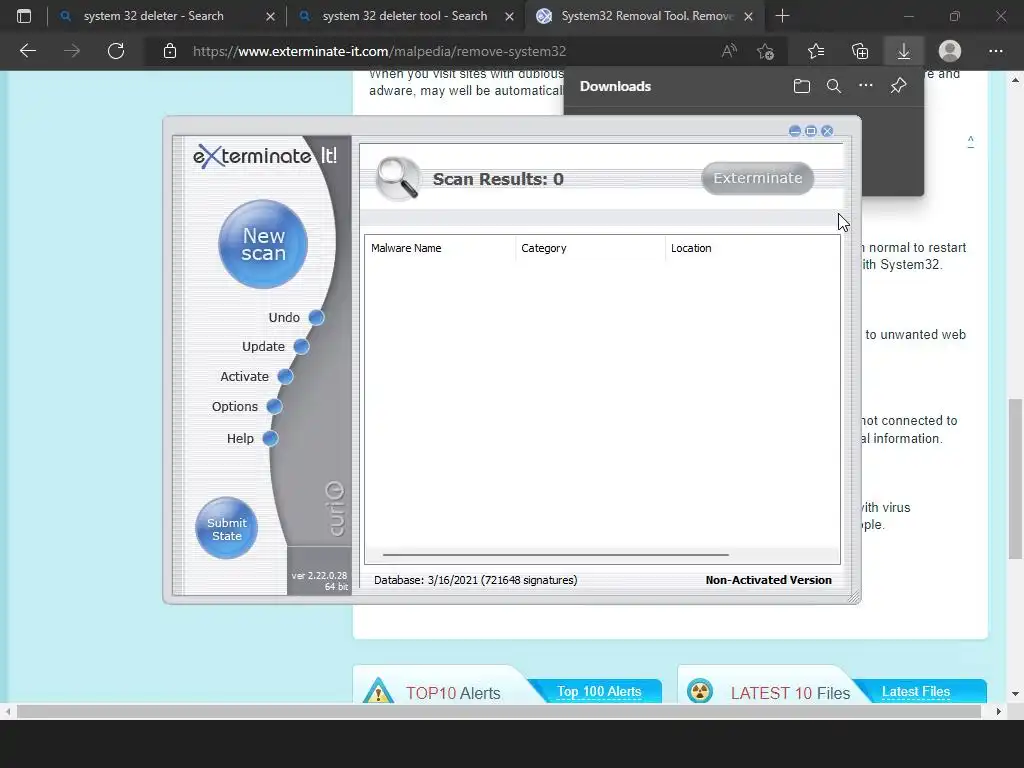View site information lock icon
1024x768 pixels.
(170, 51)
